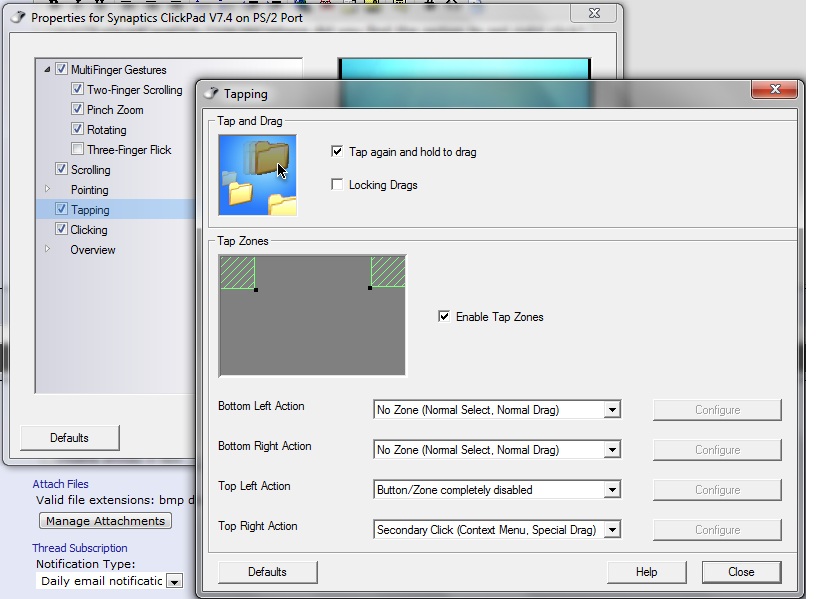Click the Synaptics icon in Properties title bar
819x599 pixels.
pos(18,17)
